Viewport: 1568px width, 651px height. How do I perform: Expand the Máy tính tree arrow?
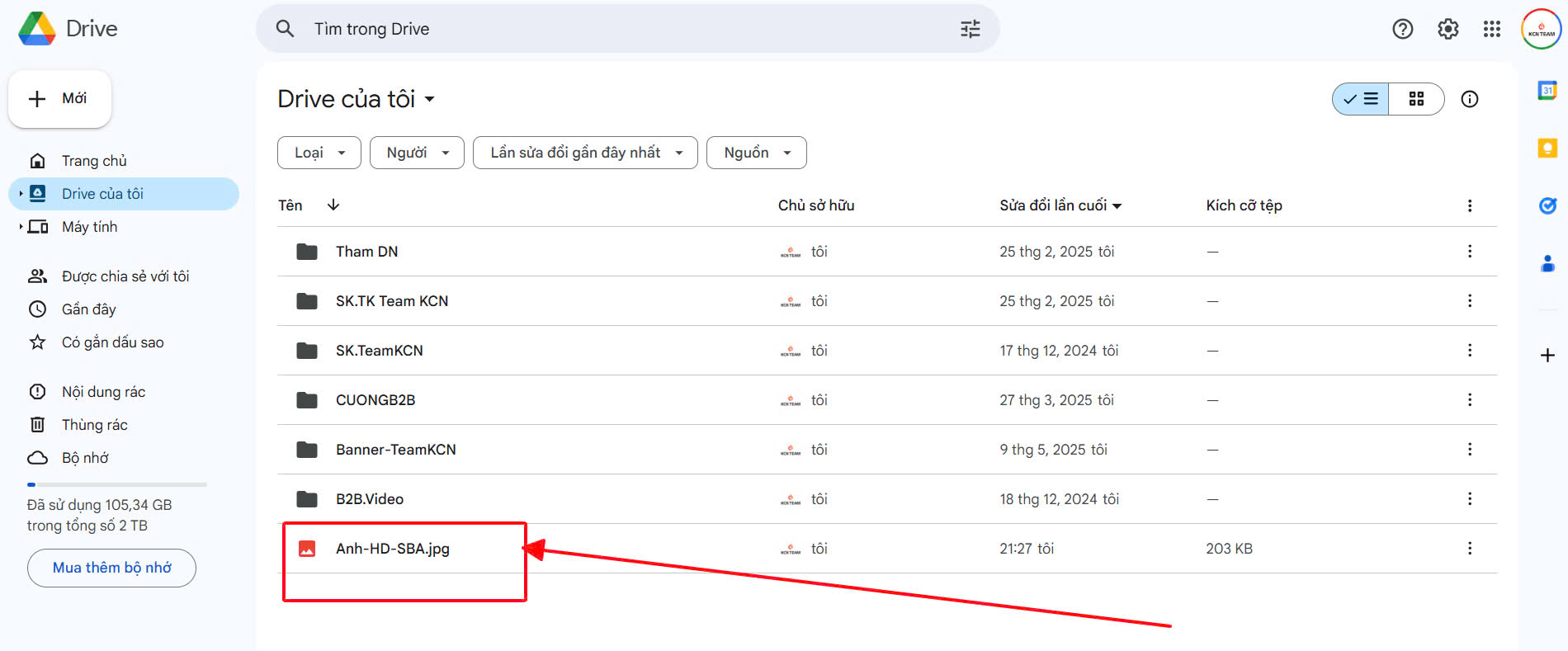click(x=21, y=226)
